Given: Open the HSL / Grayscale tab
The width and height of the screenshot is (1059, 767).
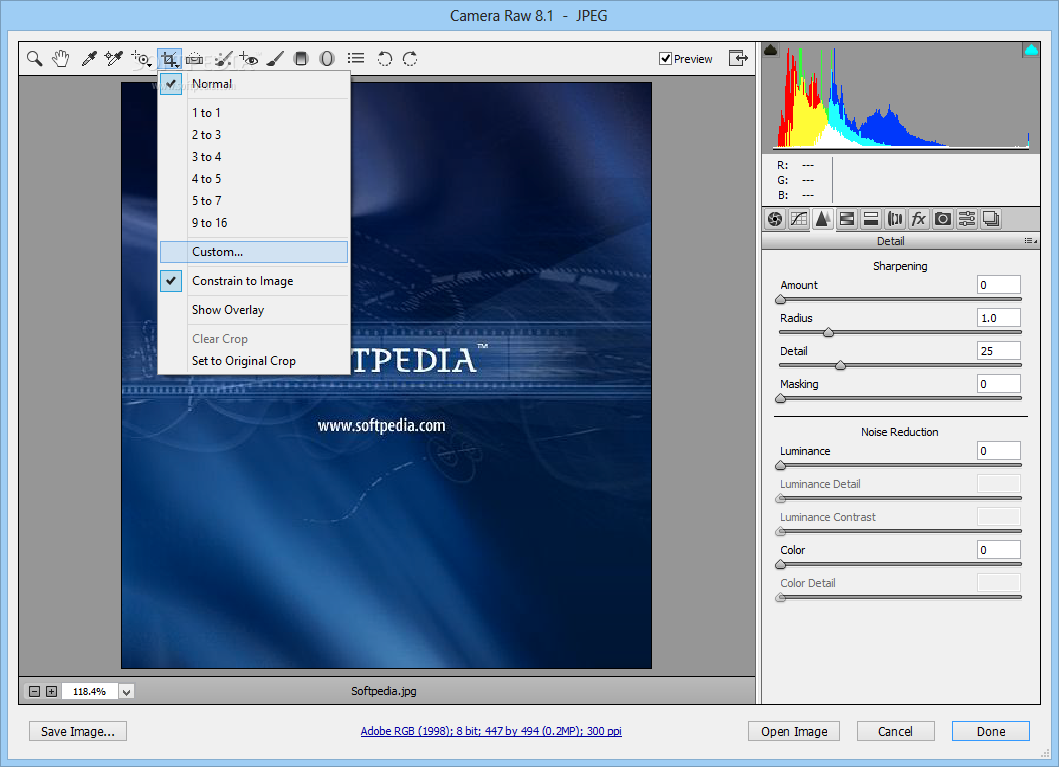Looking at the screenshot, I should (x=847, y=219).
